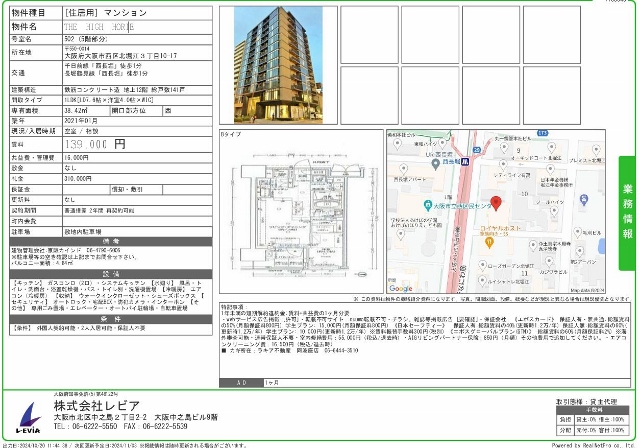Screen dimensions: 640x448
Task: Click the route 173 shield on the map
Action: (542, 133)
